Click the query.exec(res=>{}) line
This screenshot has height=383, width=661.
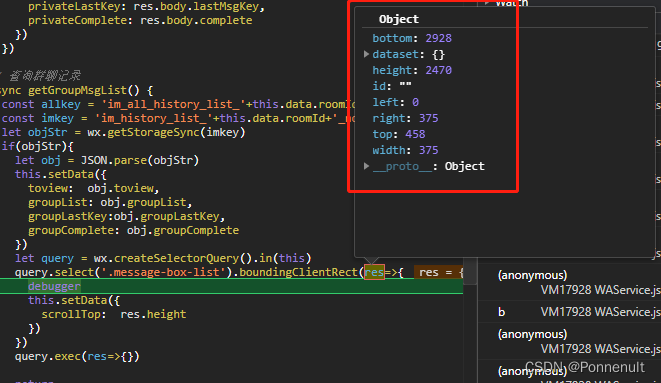[77, 356]
